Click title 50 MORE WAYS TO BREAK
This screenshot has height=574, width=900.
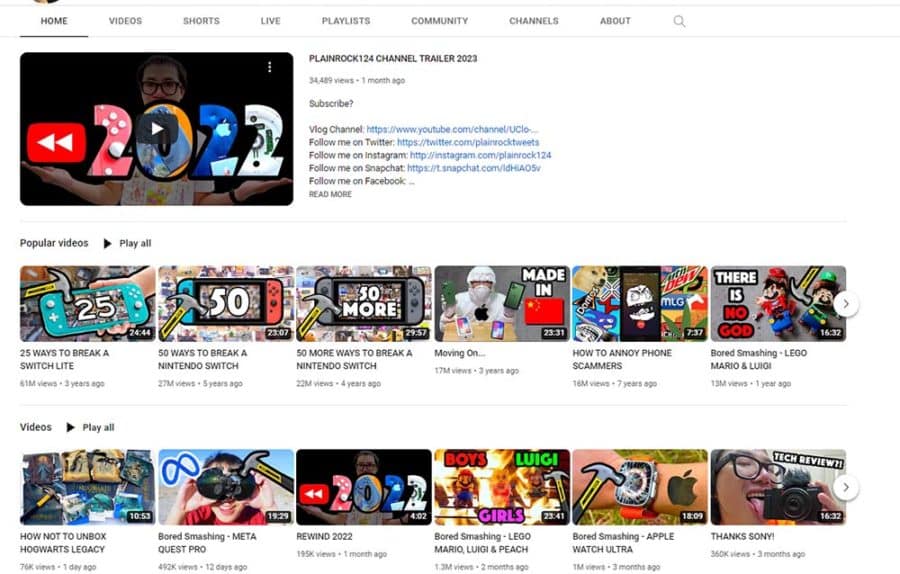pyautogui.click(x=354, y=359)
